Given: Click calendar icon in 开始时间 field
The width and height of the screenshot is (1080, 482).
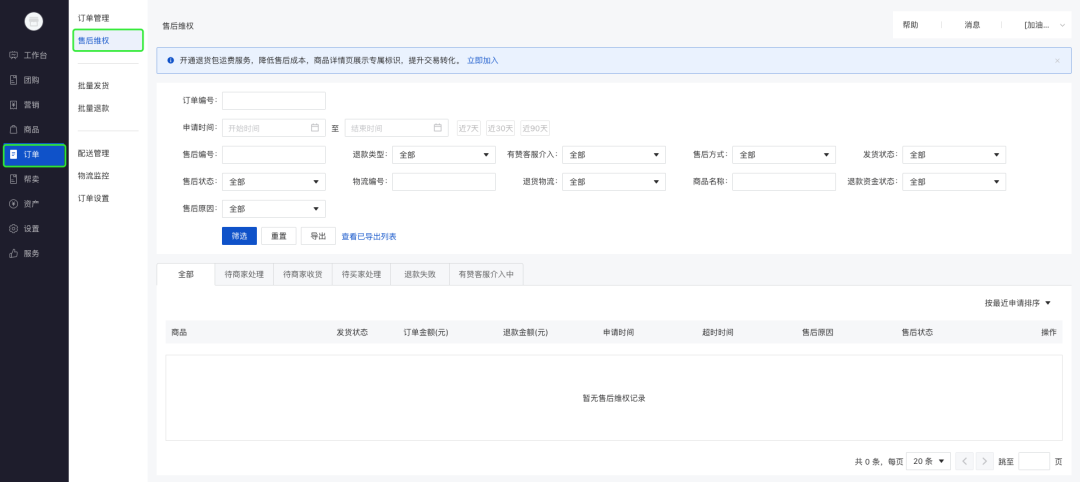Looking at the screenshot, I should [315, 127].
